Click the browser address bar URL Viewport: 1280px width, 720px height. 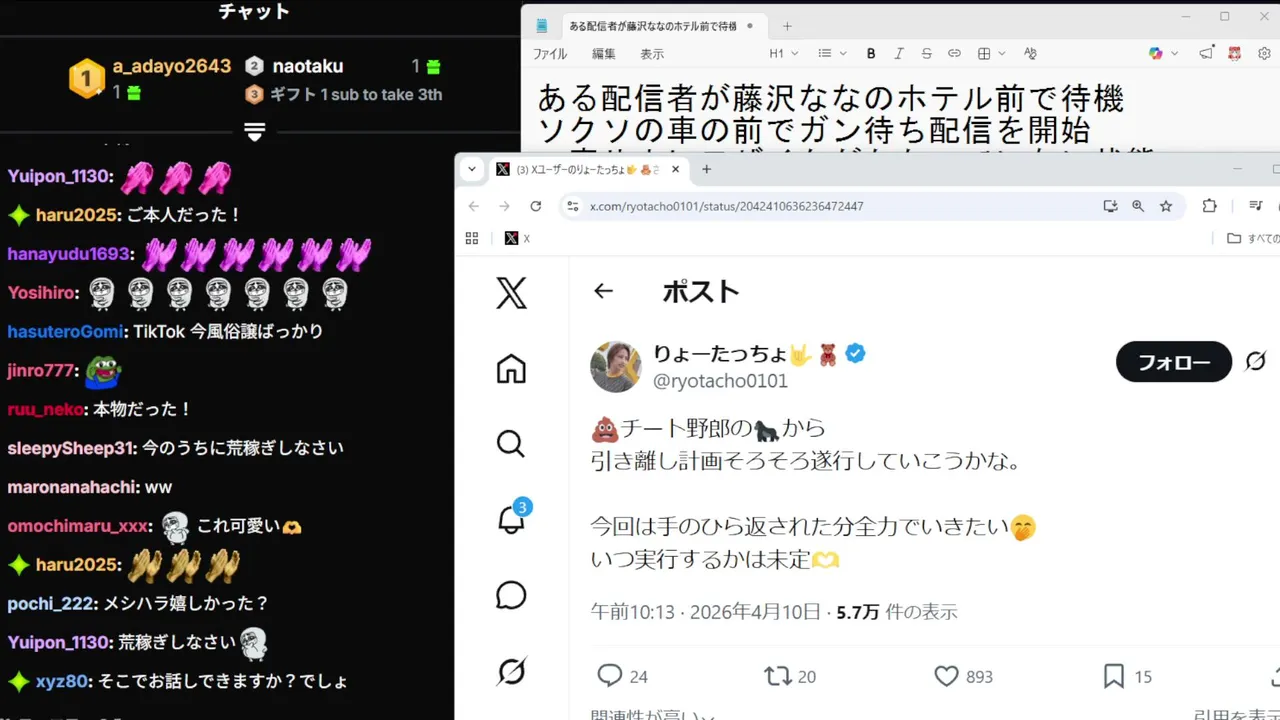click(727, 206)
